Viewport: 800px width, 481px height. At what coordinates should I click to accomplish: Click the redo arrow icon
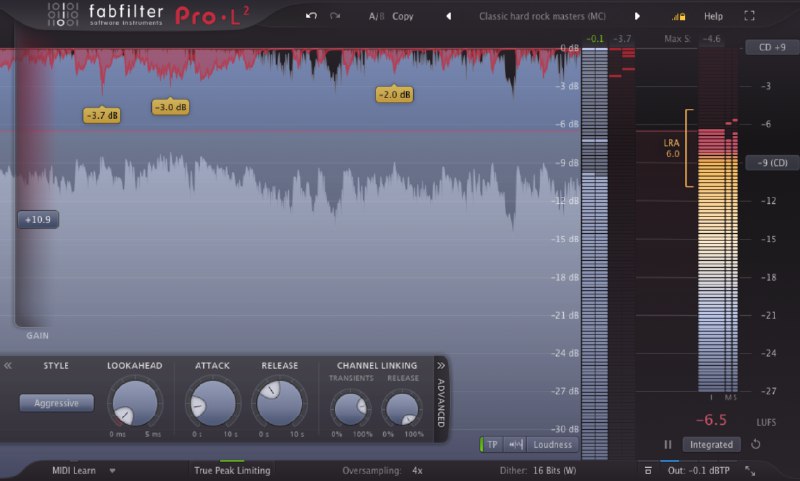click(x=335, y=16)
